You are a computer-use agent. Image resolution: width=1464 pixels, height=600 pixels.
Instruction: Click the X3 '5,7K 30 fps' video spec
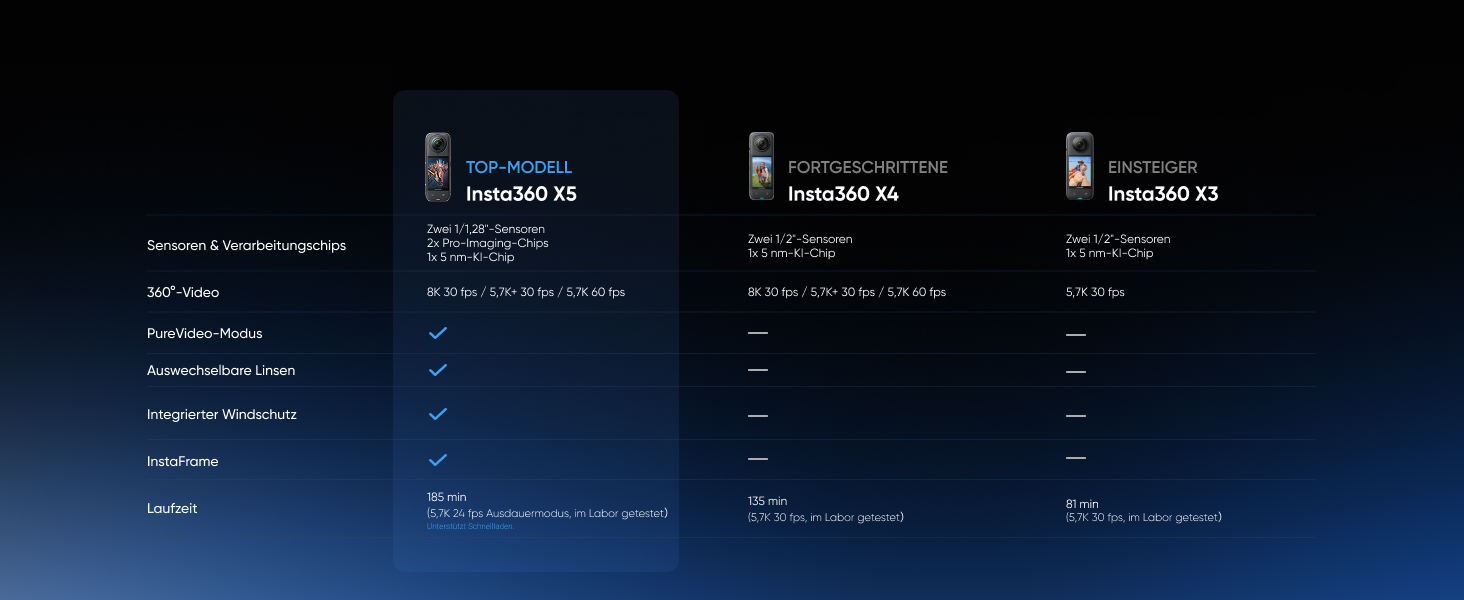[x=1095, y=292]
